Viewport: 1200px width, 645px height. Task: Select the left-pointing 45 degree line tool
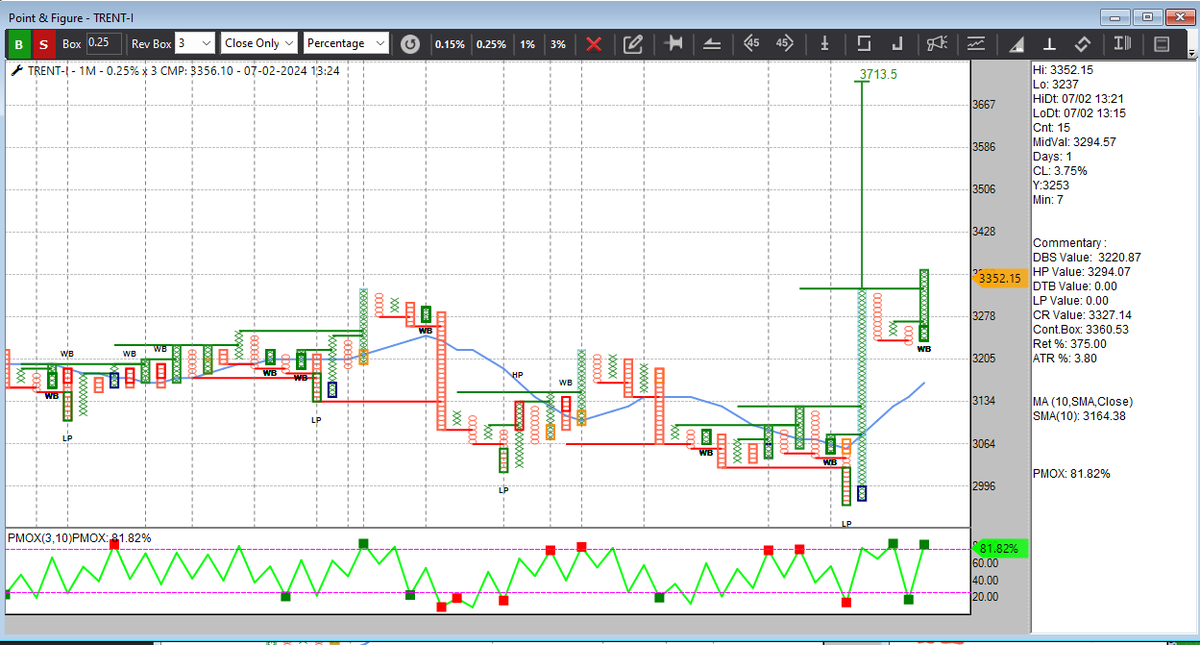click(x=751, y=44)
